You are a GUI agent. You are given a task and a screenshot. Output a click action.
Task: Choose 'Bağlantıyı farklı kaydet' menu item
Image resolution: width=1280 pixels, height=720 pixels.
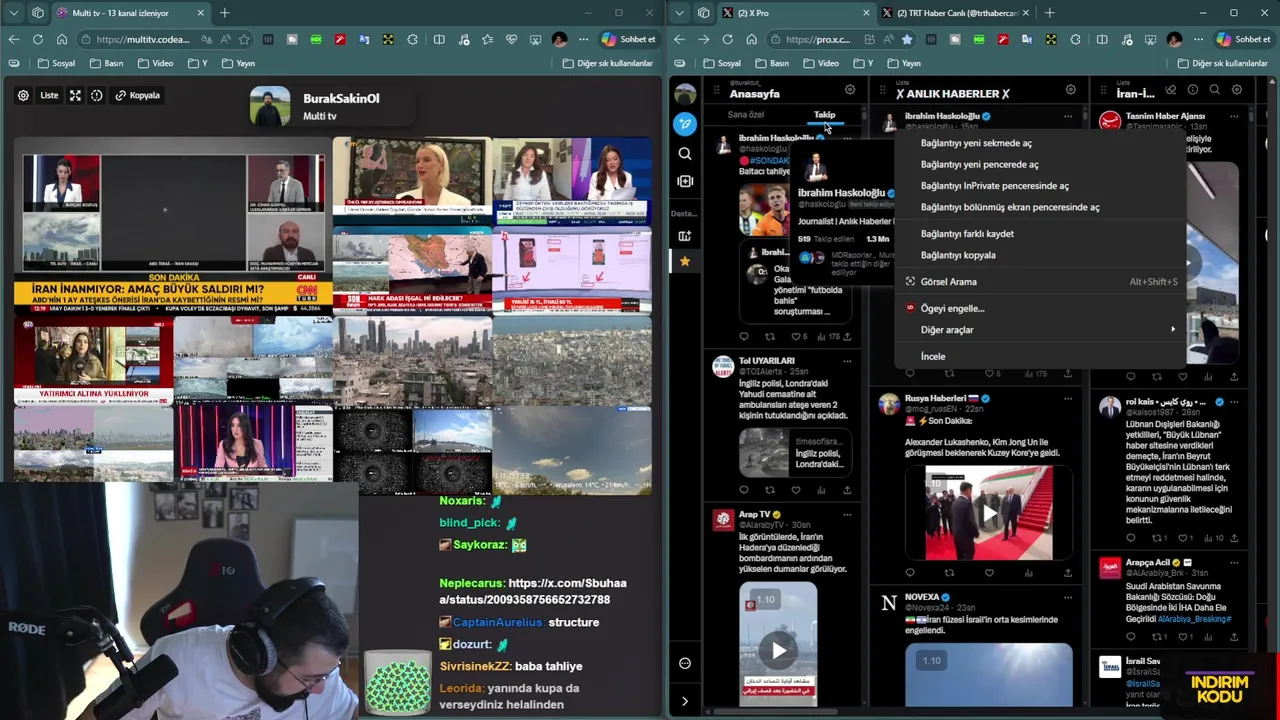(x=1040, y=234)
